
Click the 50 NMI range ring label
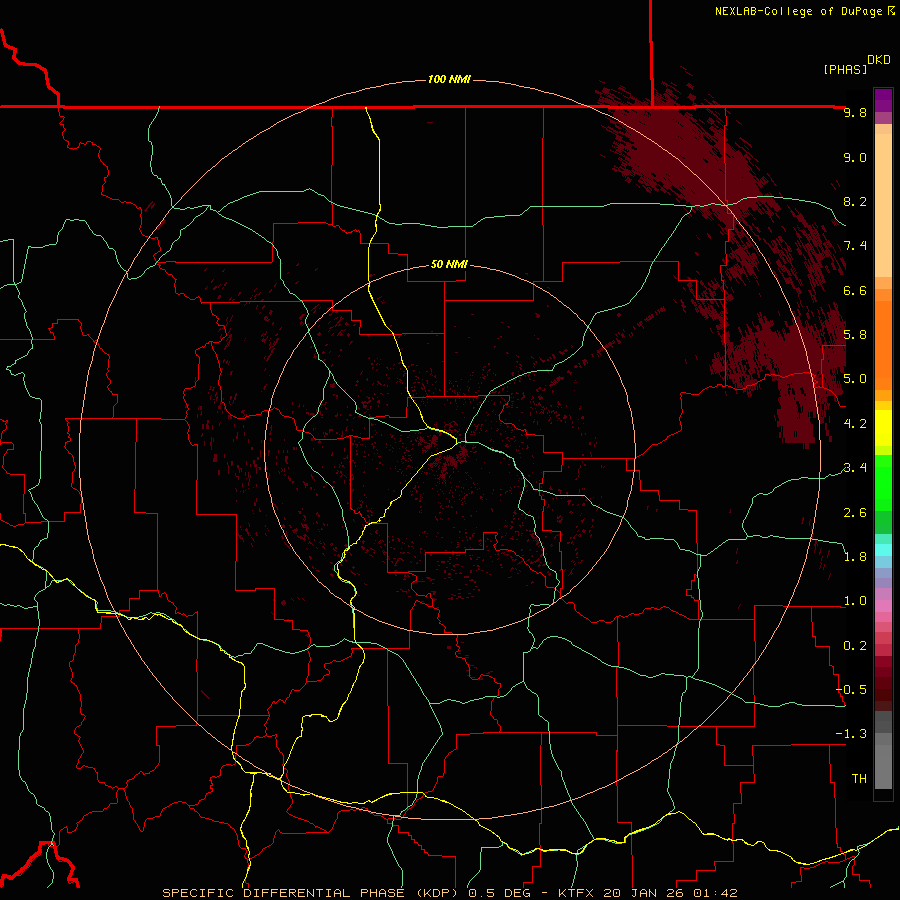[449, 265]
